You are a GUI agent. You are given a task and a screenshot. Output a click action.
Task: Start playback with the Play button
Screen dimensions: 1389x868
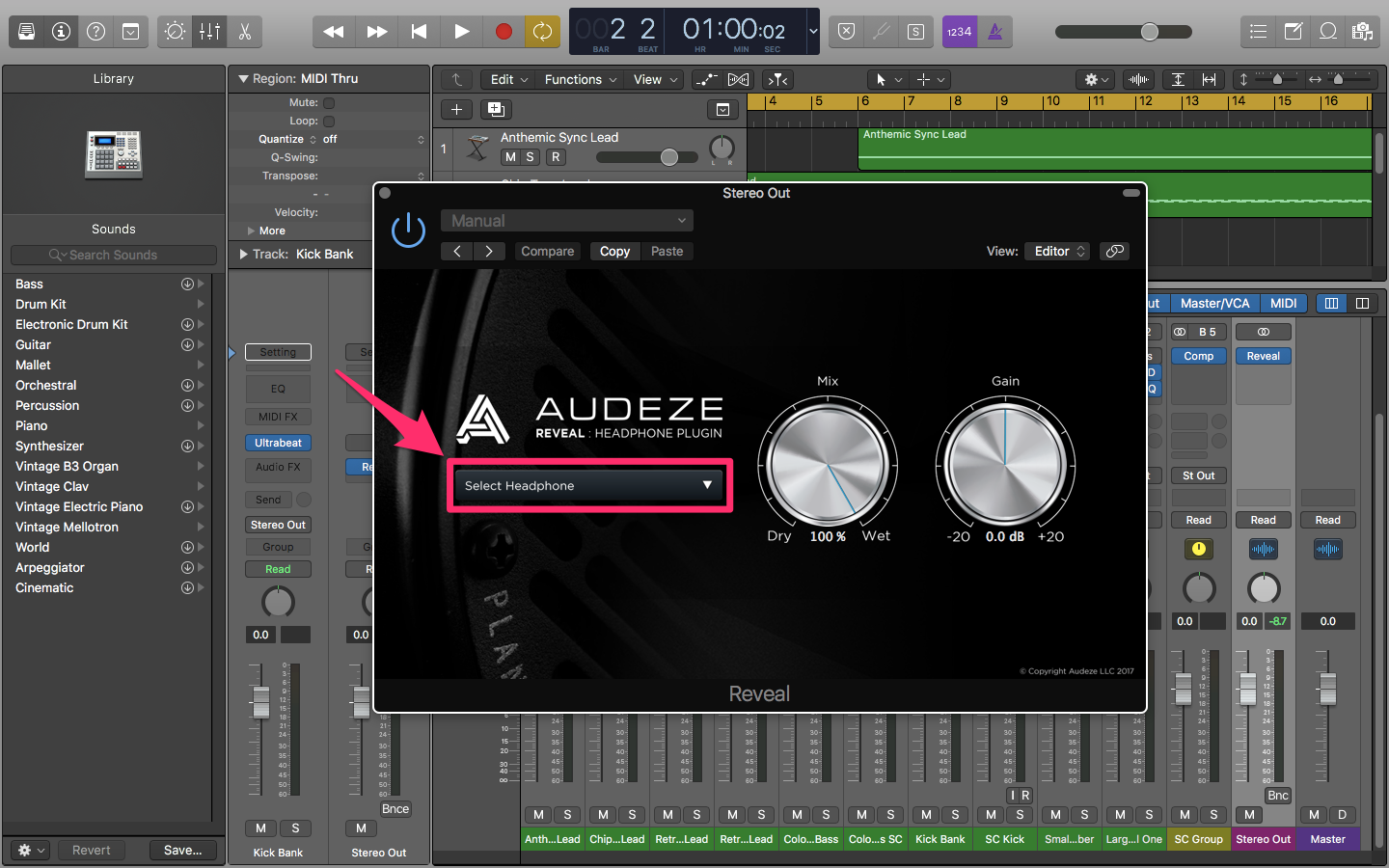click(x=461, y=32)
